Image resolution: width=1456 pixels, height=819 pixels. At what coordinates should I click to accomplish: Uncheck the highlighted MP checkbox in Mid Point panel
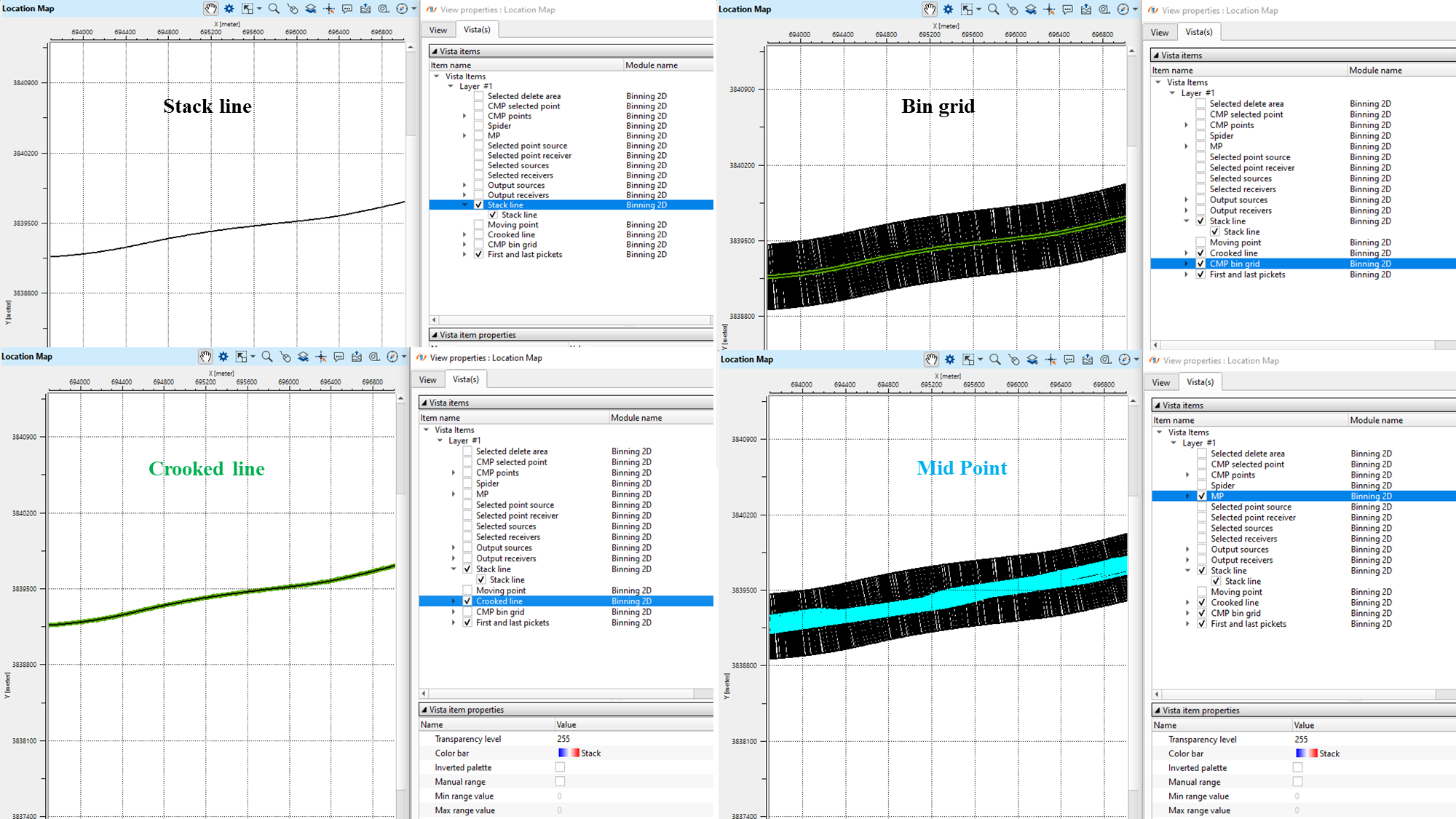[x=1202, y=496]
